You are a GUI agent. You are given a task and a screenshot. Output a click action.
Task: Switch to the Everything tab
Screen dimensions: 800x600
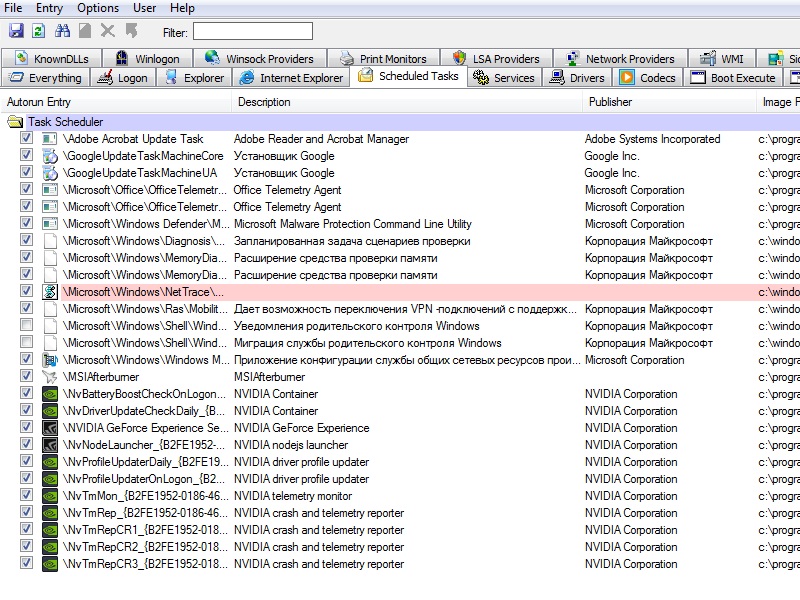[45, 78]
